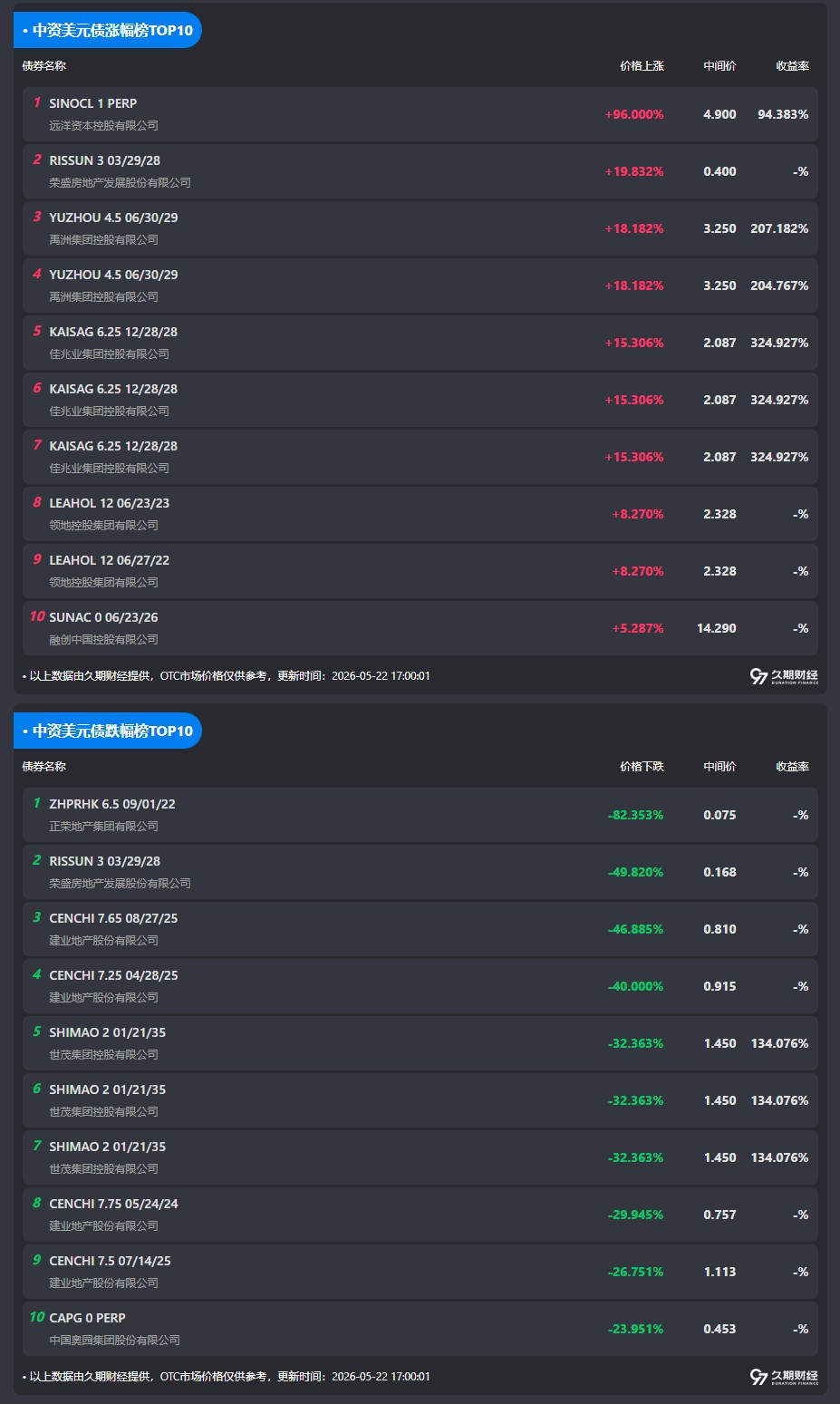840x1404 pixels.
Task: Open the 久期财经 logo below the losers table
Action: point(784,1377)
